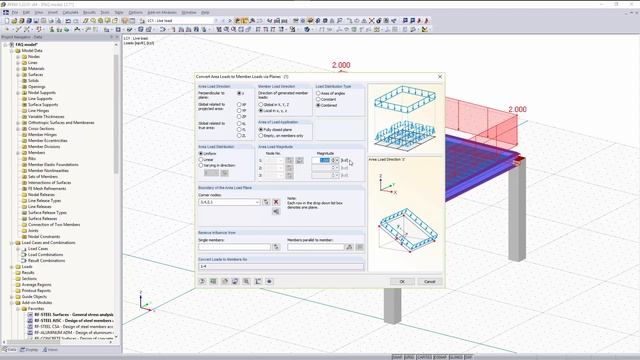Switch to the Display navigator tab
Viewport: 640px width, 360px height.
click(29, 350)
